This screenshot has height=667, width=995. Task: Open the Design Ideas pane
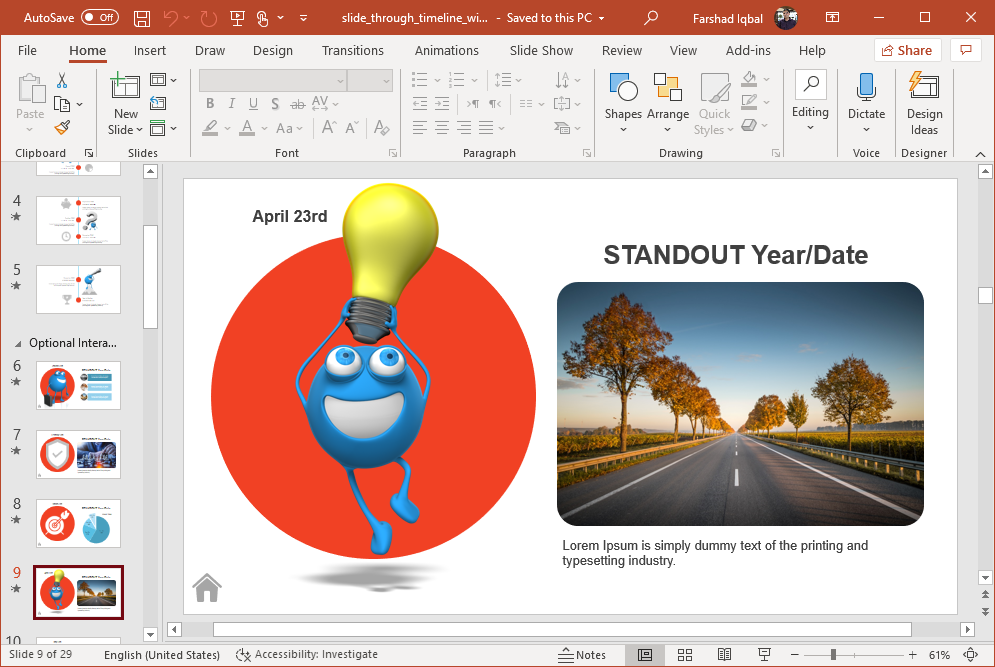924,104
